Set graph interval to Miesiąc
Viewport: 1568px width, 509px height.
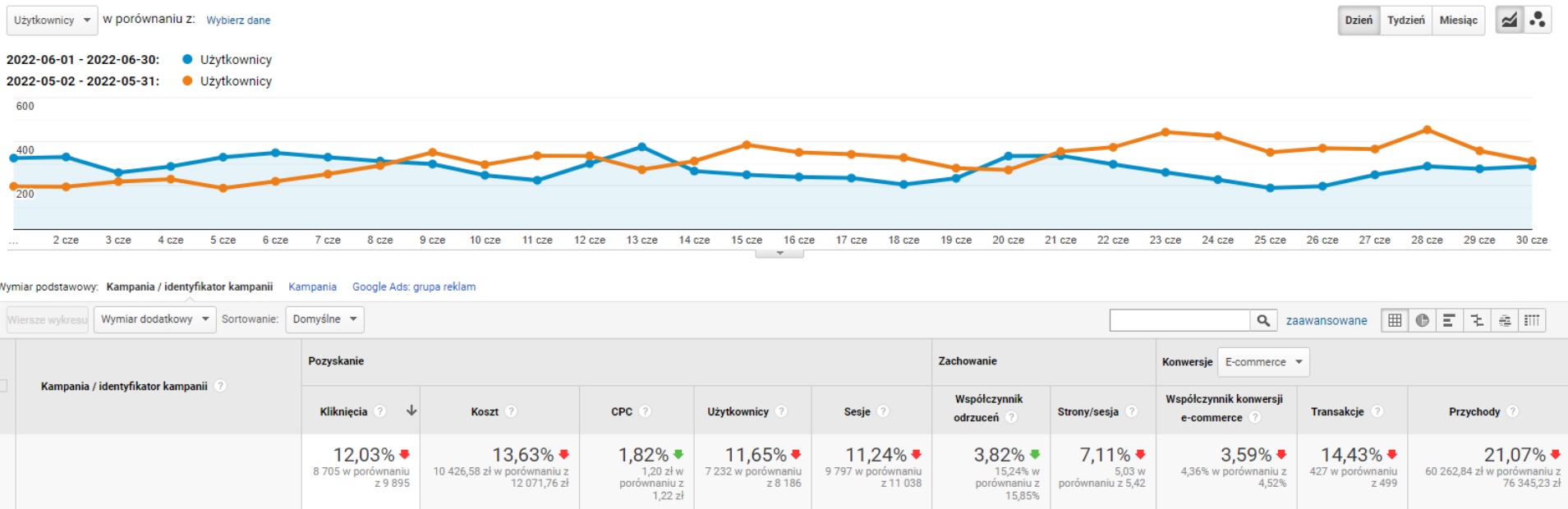[x=1458, y=21]
